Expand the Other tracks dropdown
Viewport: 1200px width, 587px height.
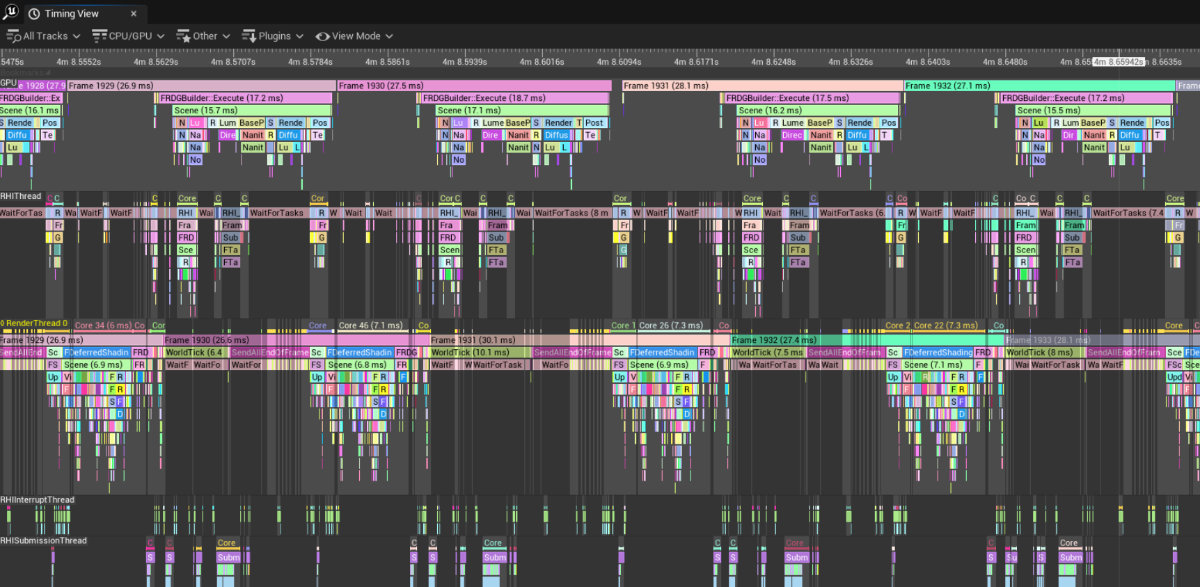click(204, 36)
